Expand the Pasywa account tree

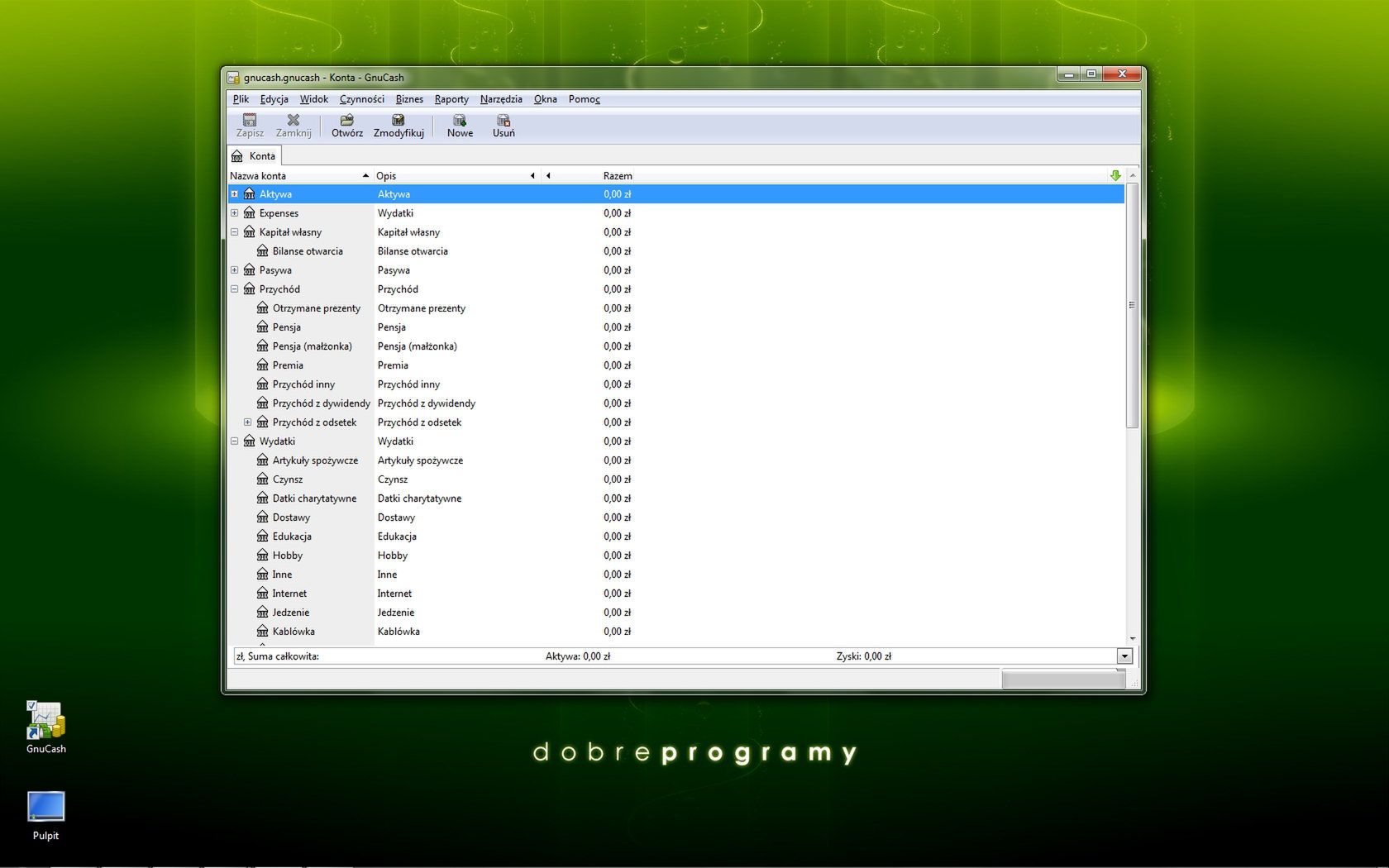tap(235, 270)
